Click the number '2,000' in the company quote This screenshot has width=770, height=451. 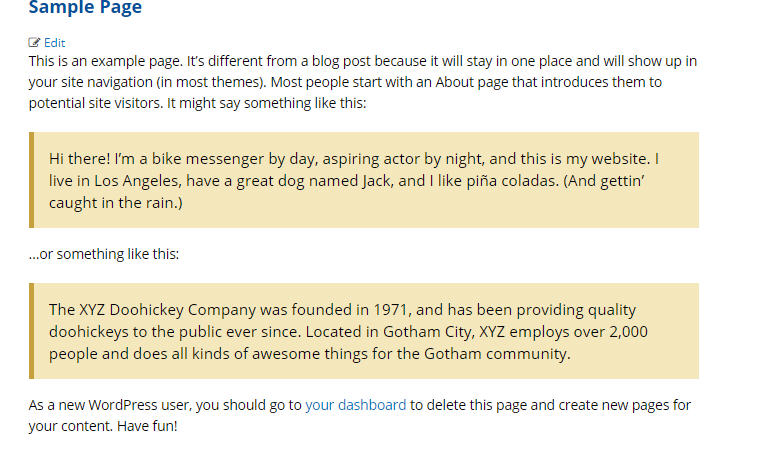628,332
